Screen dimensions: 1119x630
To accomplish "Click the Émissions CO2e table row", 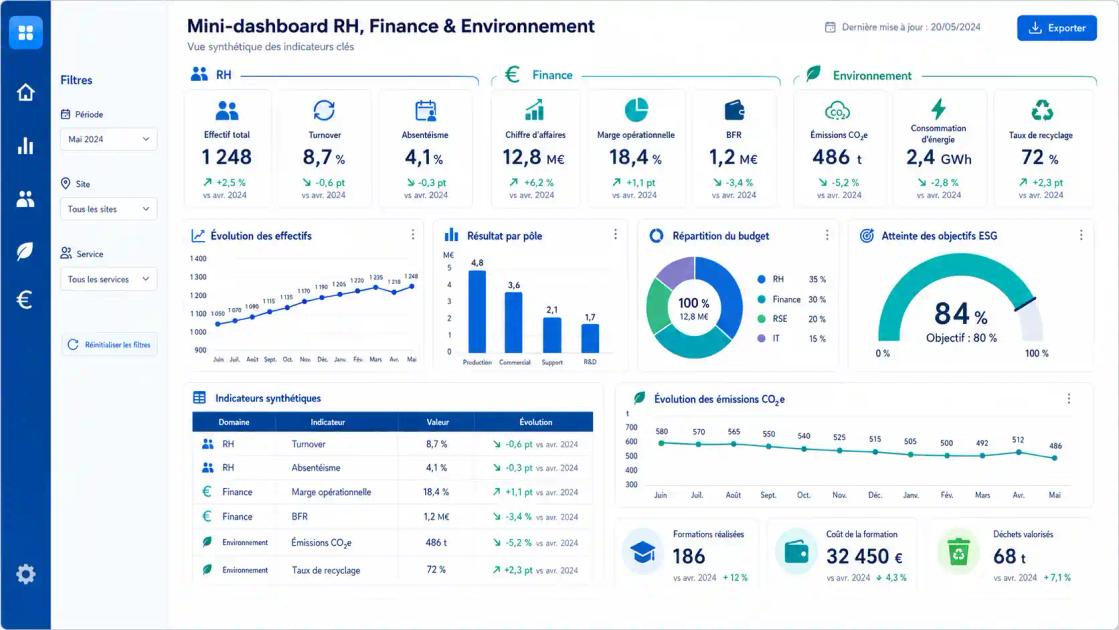I will coord(393,542).
